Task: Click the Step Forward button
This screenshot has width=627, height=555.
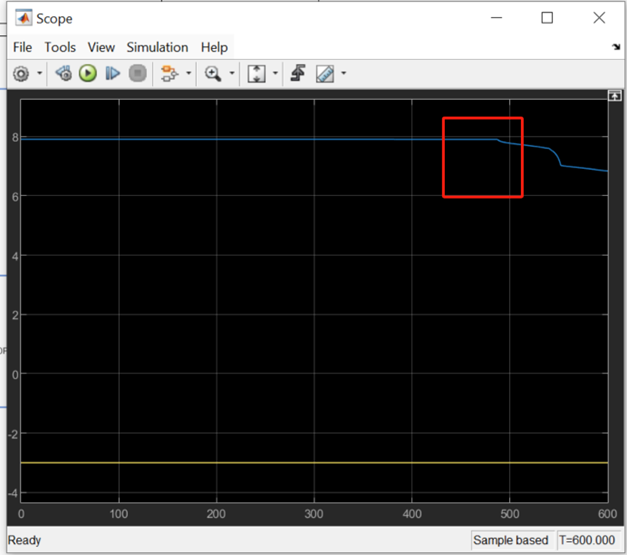Action: coord(113,74)
